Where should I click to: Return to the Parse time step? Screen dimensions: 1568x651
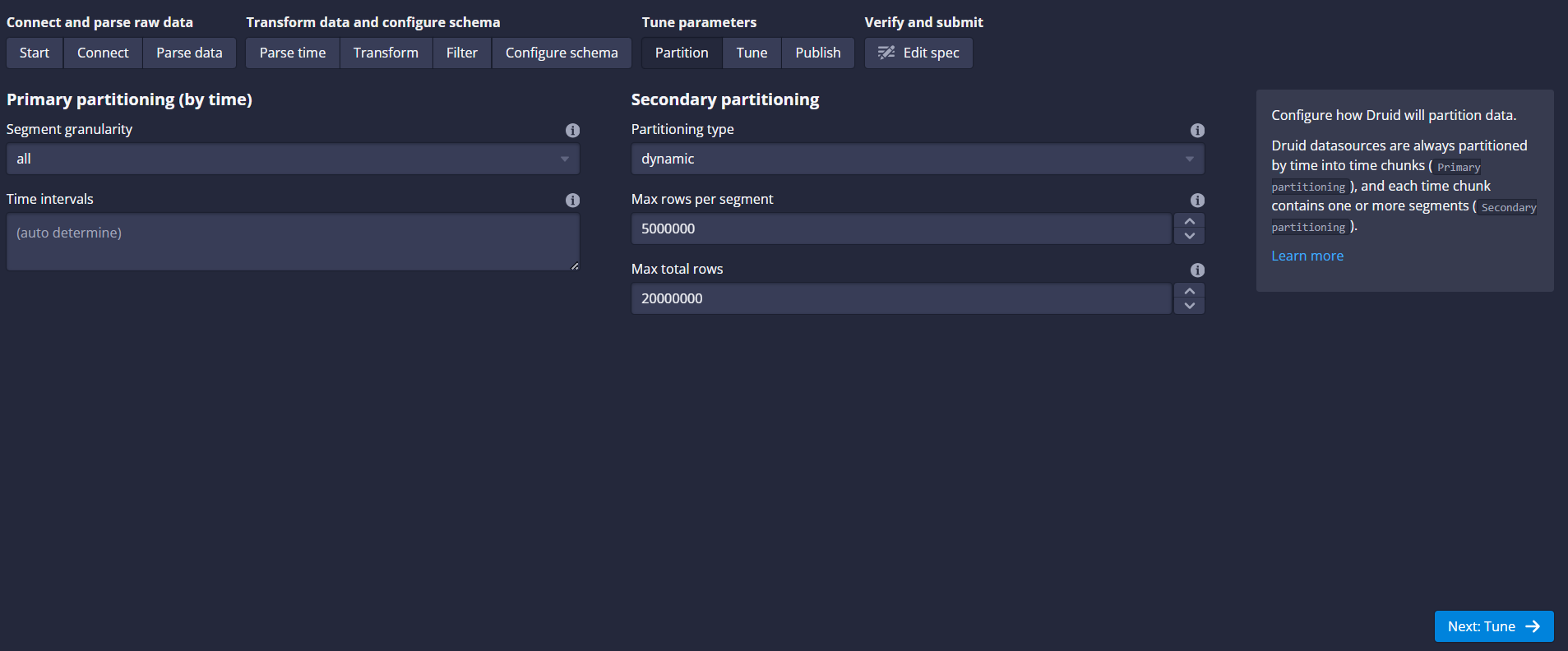point(293,53)
